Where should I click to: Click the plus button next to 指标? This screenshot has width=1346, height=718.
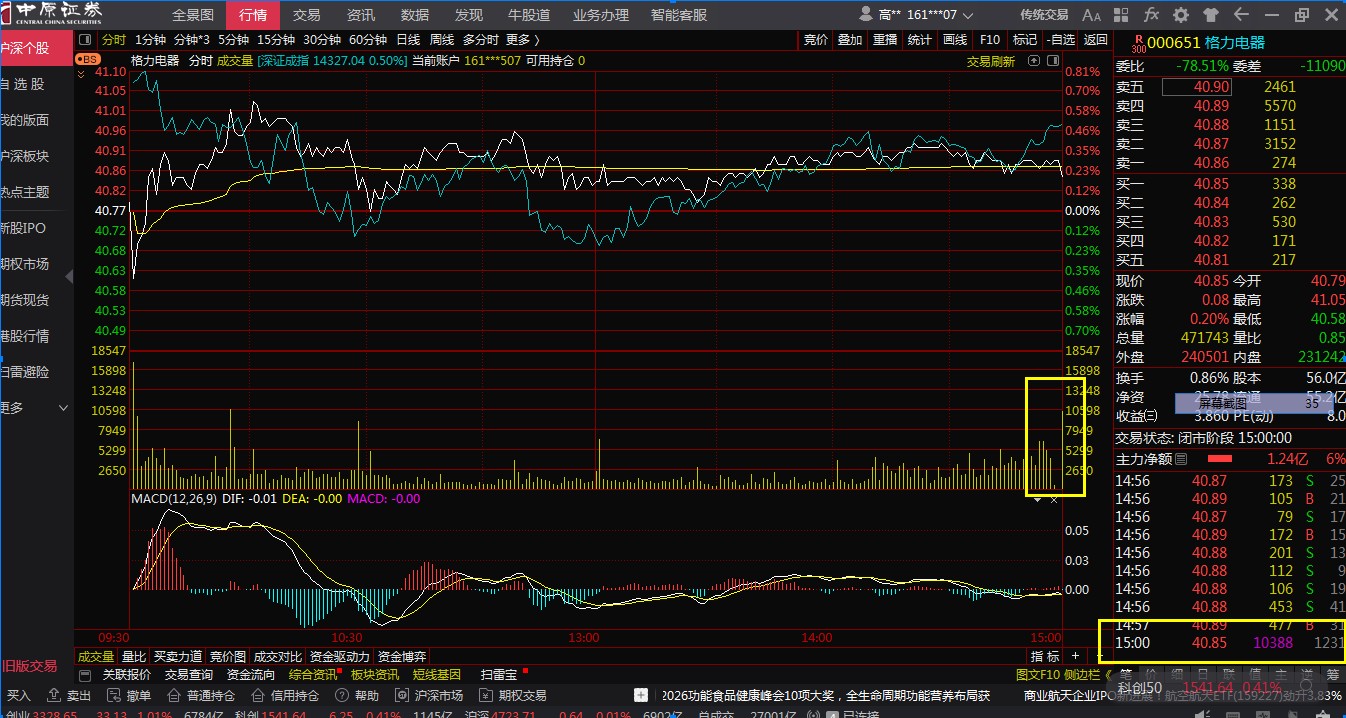click(1076, 656)
